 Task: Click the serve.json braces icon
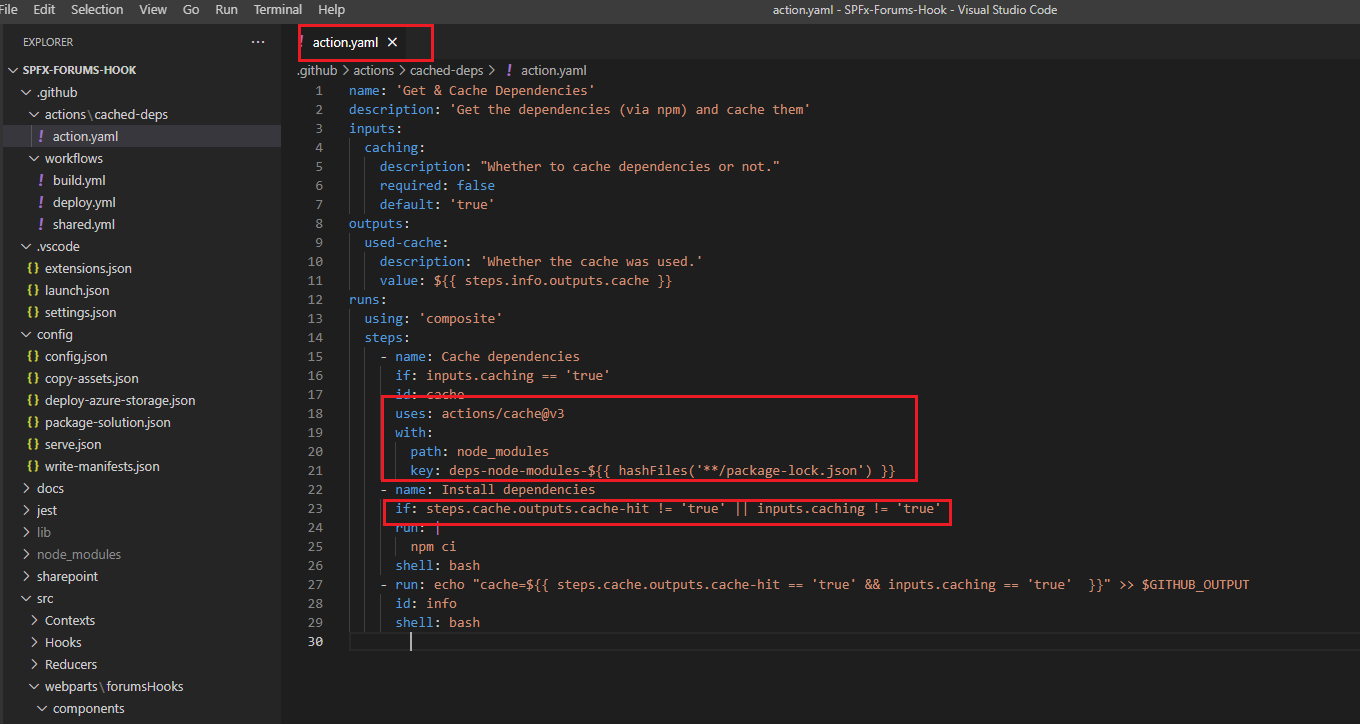pos(33,444)
